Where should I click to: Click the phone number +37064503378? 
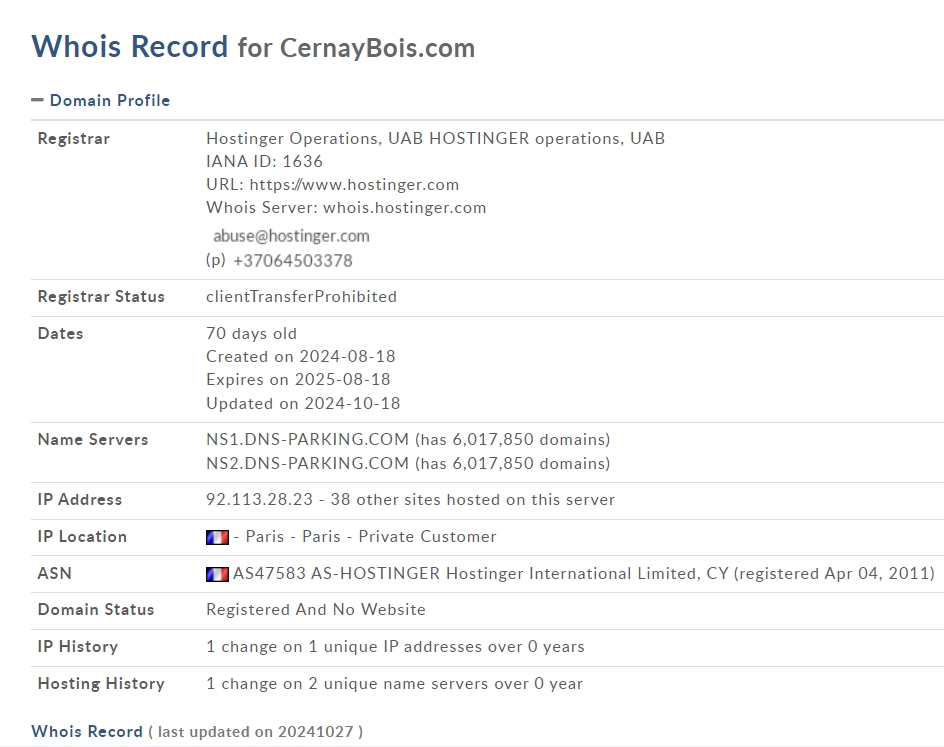point(293,261)
